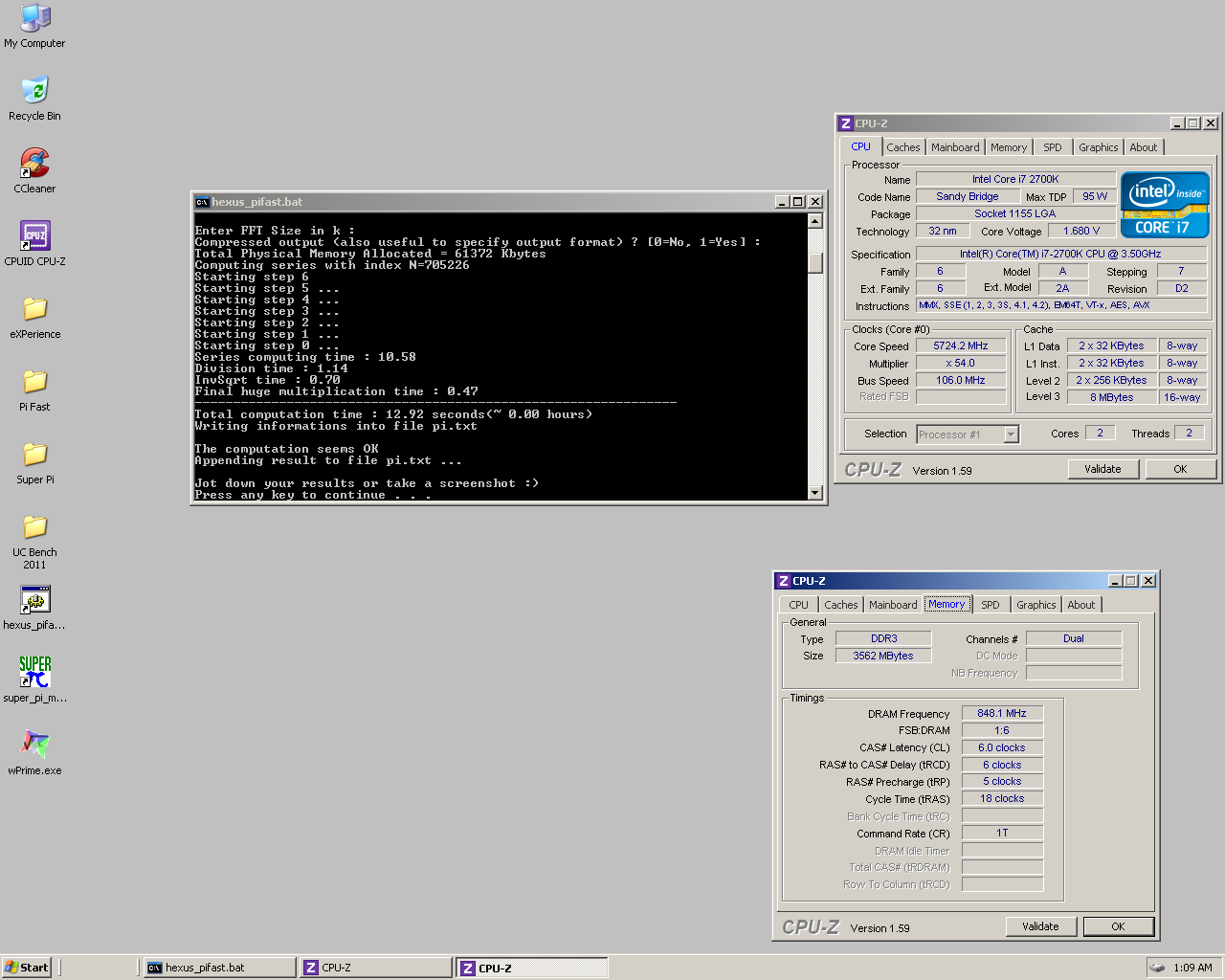Expand the Processor #1 selection dropdown
This screenshot has height=980, width=1225.
pyautogui.click(x=1011, y=434)
